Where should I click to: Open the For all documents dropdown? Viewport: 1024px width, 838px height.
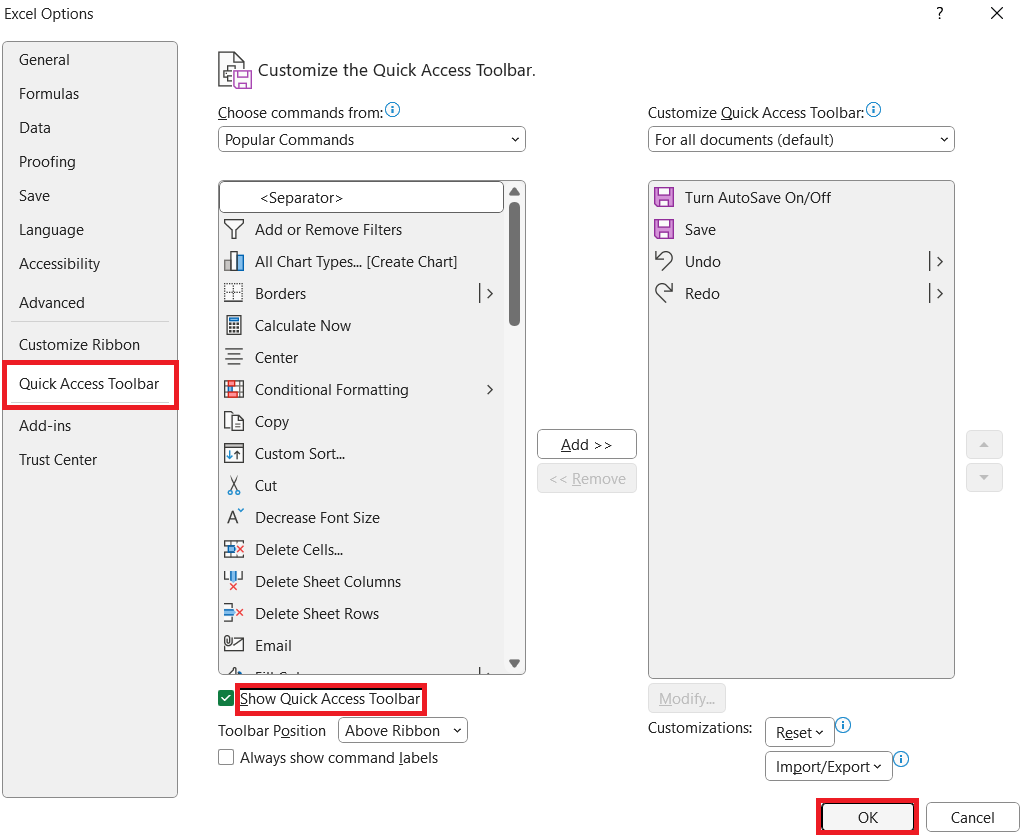coord(801,139)
